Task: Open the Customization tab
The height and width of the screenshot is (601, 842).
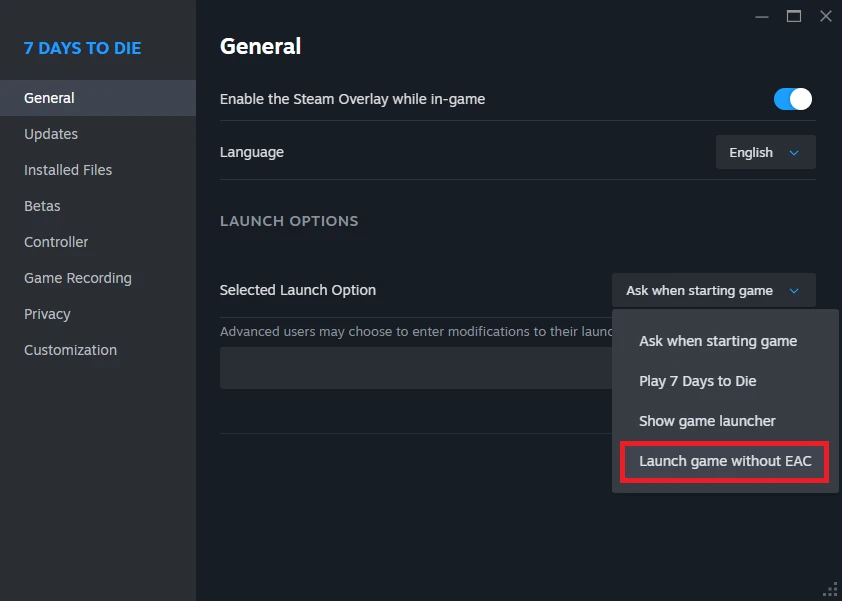Action: [x=98, y=350]
